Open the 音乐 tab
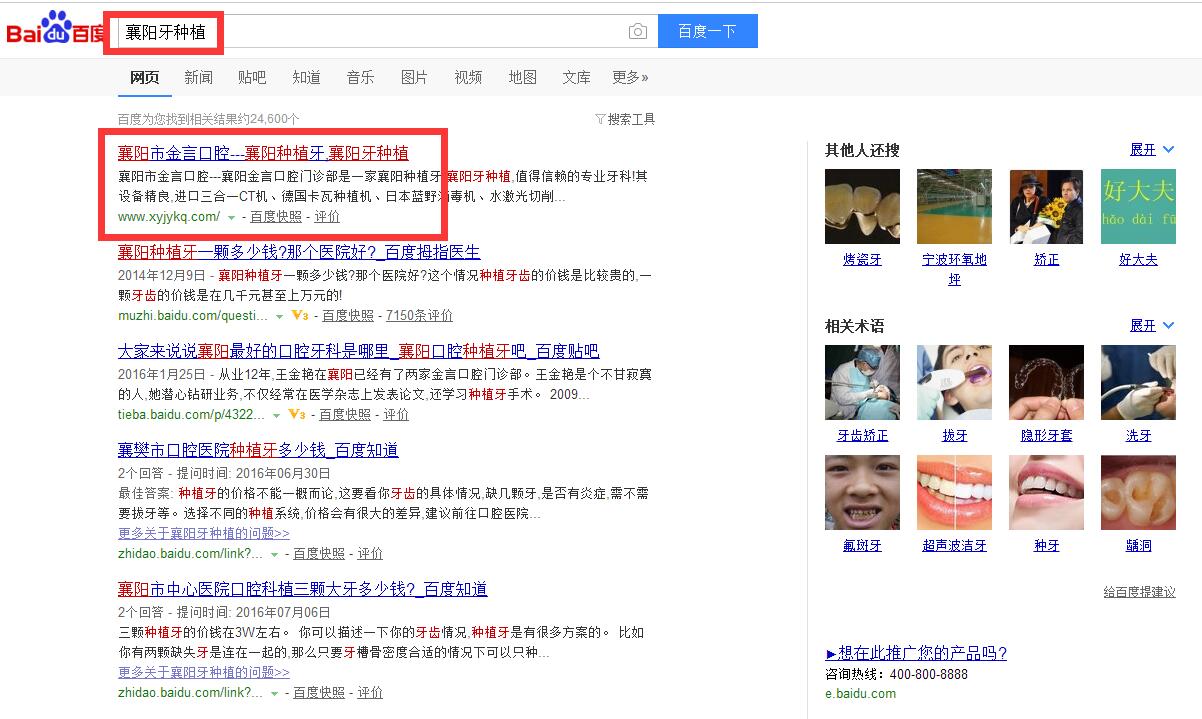 click(x=361, y=77)
